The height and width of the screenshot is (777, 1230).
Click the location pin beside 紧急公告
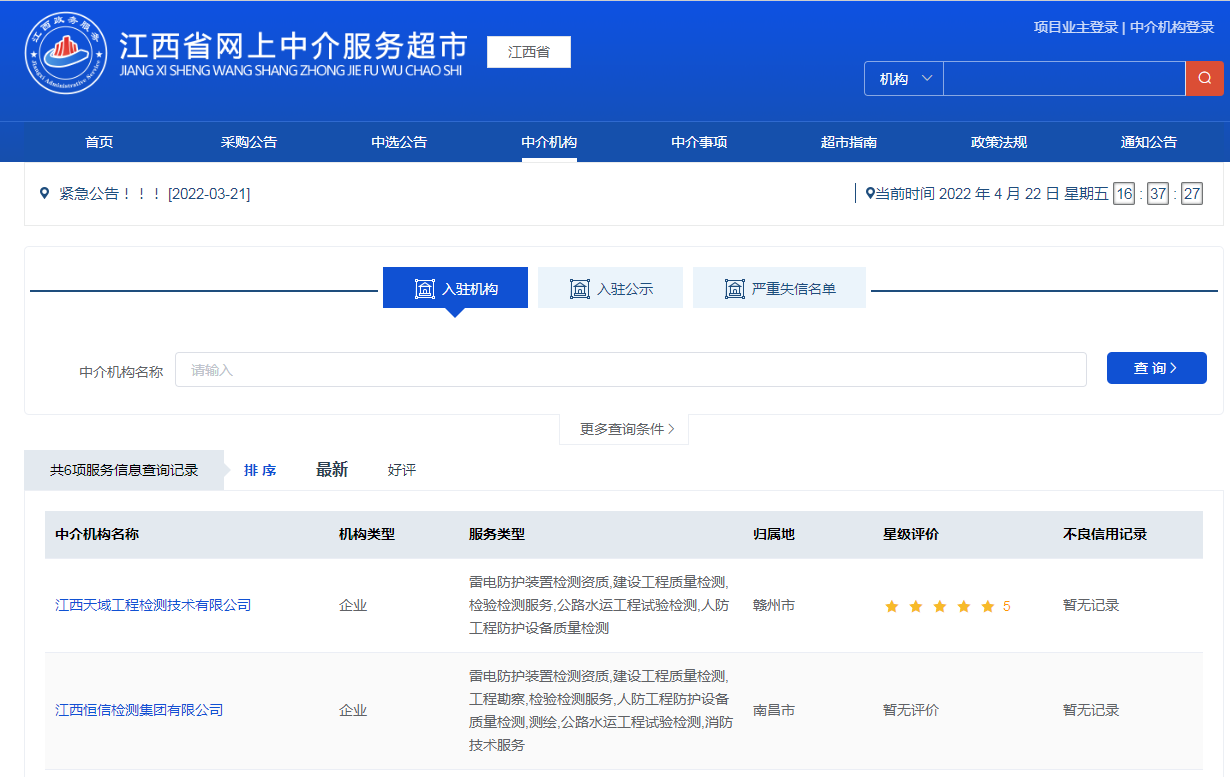[x=44, y=193]
